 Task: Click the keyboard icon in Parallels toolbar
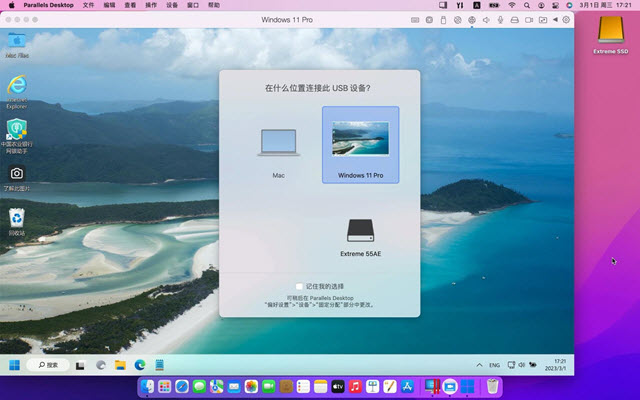pos(415,20)
